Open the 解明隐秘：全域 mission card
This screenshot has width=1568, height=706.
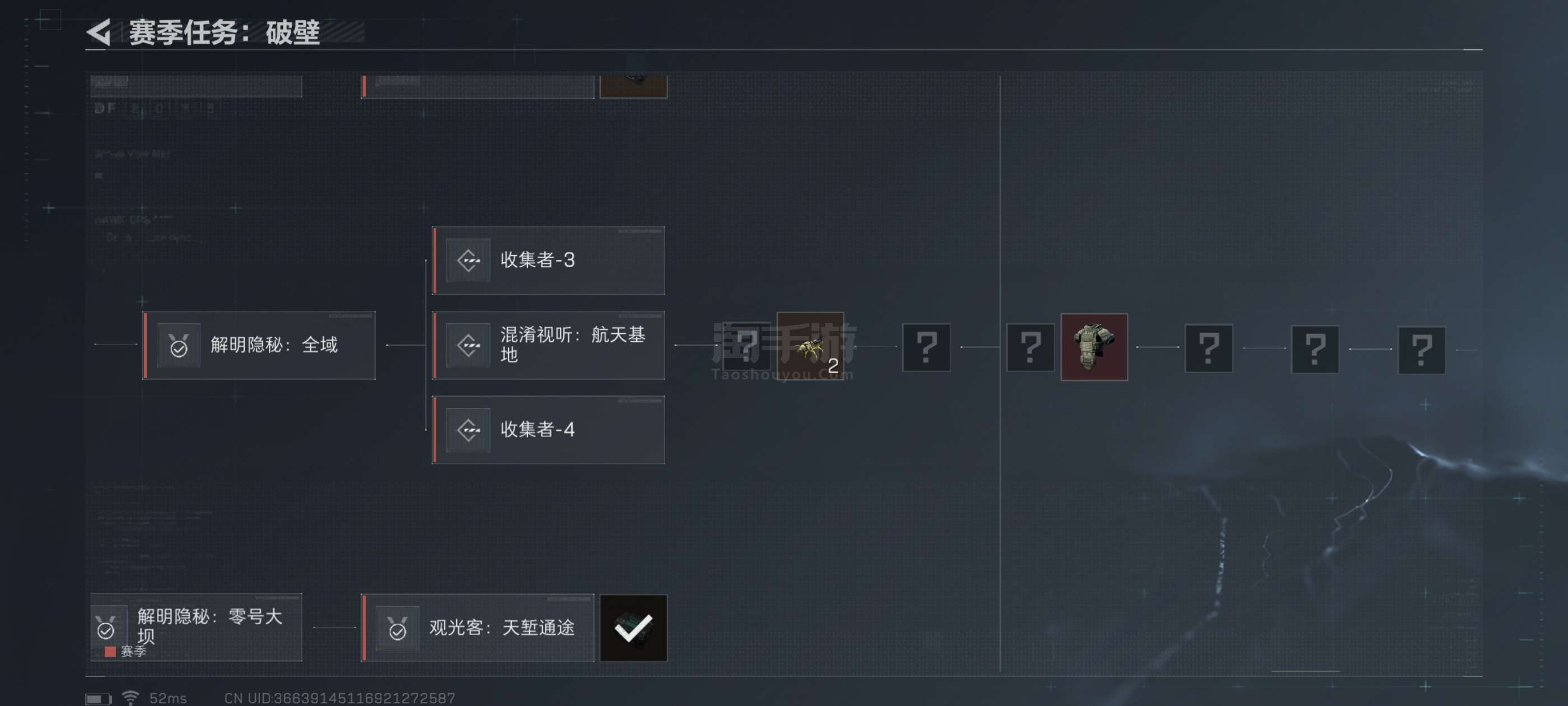click(x=259, y=345)
